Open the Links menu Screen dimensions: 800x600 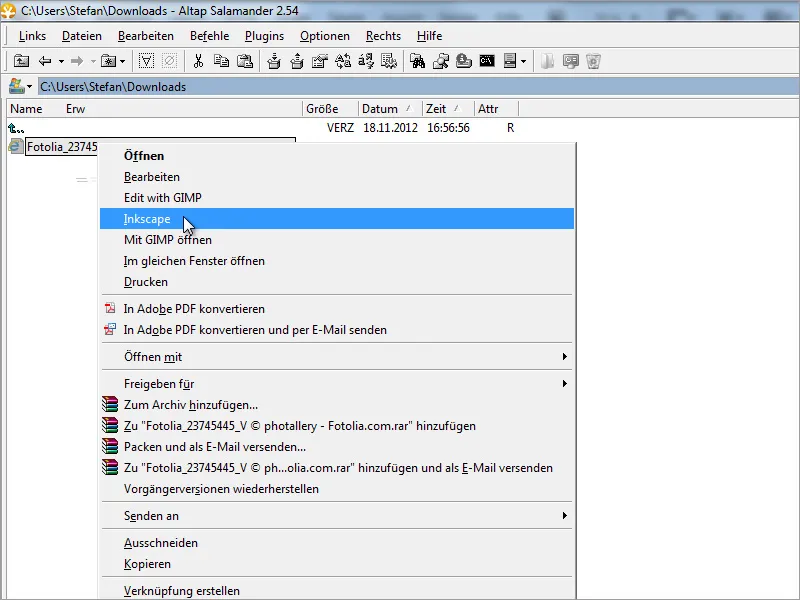[32, 36]
